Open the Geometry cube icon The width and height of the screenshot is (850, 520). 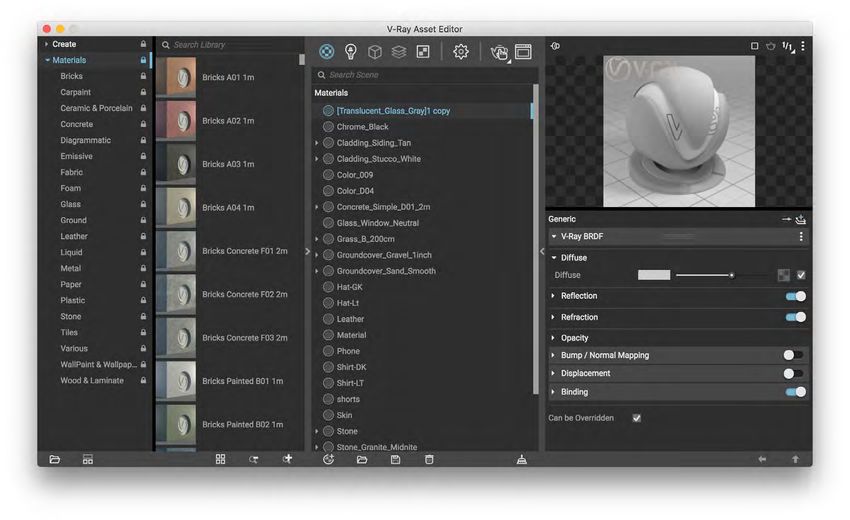(x=375, y=52)
